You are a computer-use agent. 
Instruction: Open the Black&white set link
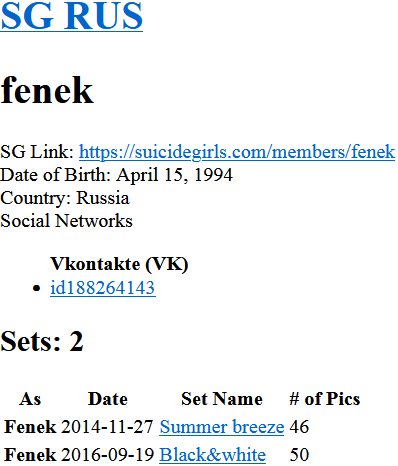point(212,455)
